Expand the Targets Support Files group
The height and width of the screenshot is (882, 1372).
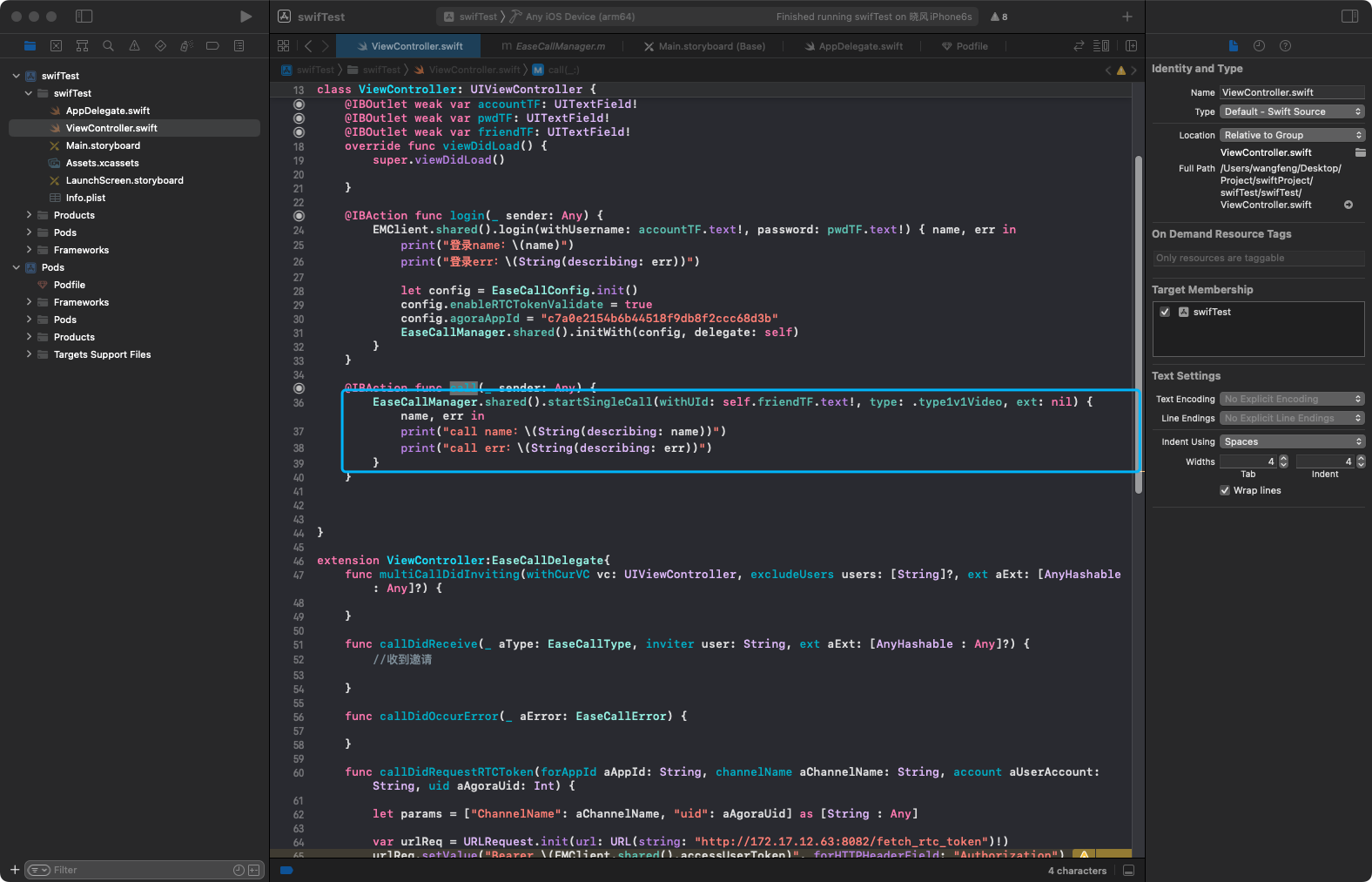coord(29,354)
